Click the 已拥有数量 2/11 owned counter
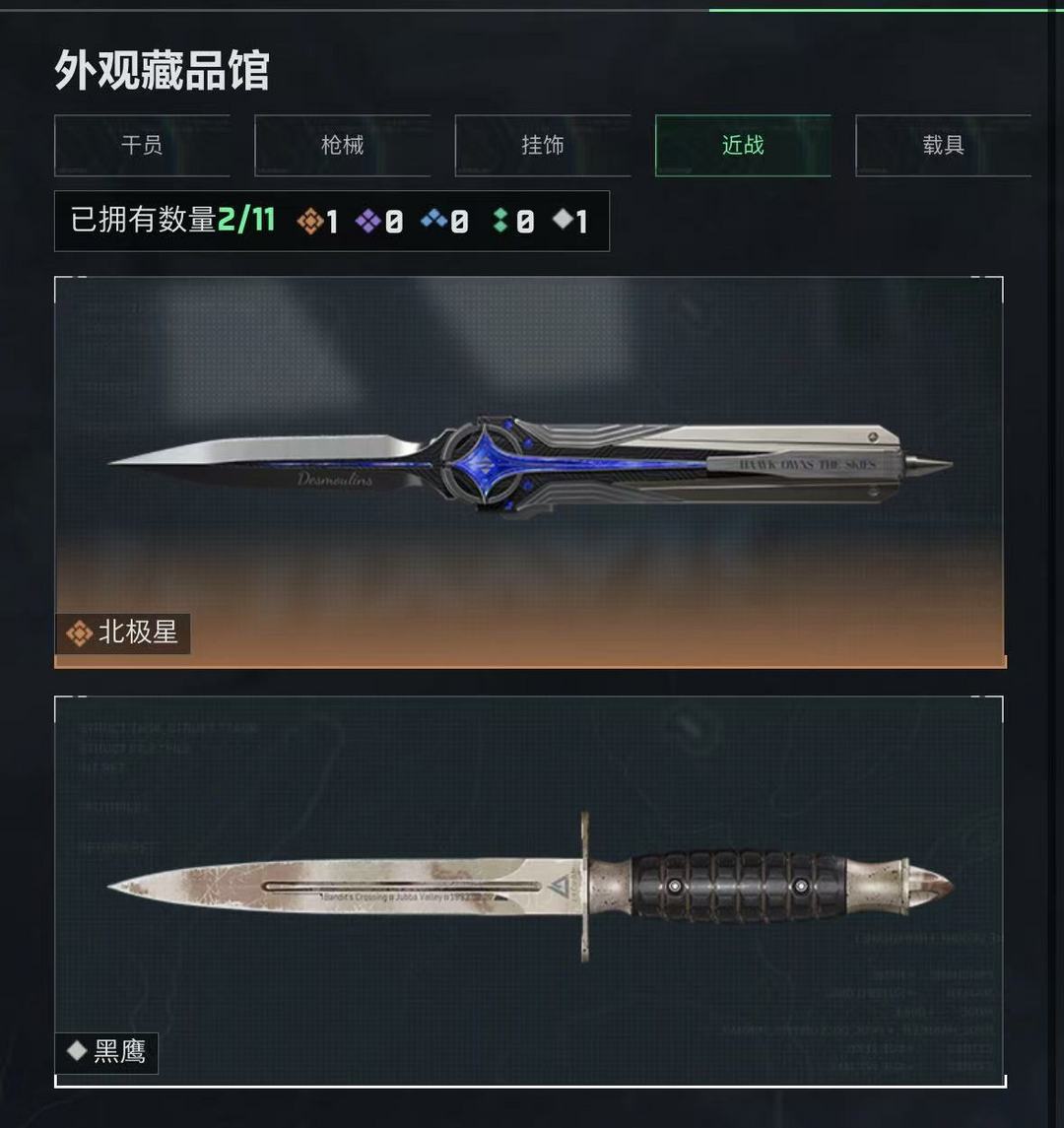 (173, 220)
